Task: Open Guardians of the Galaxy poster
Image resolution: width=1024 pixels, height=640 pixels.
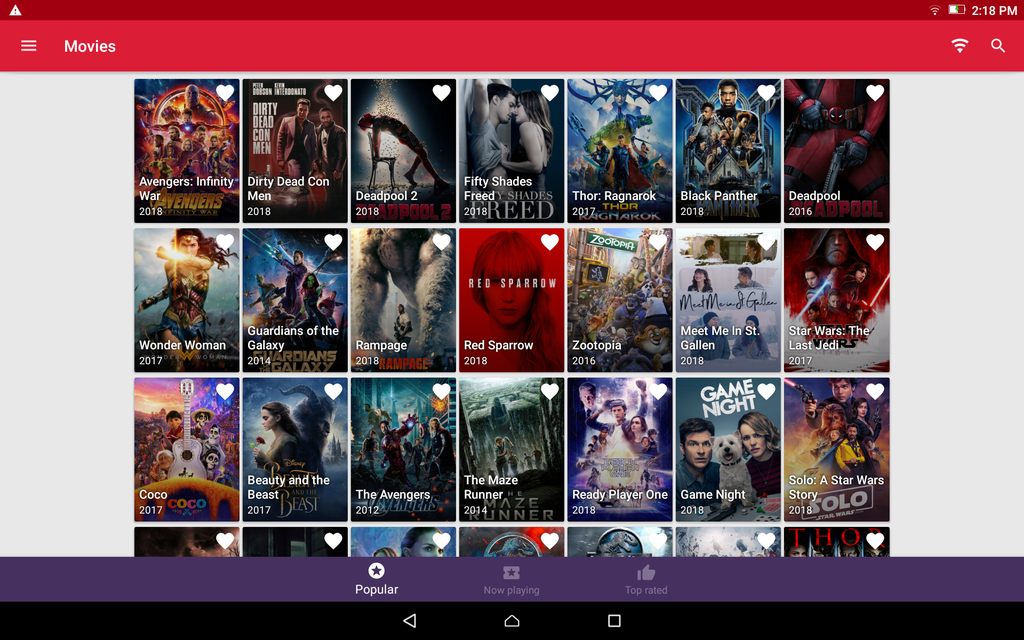Action: click(x=295, y=300)
